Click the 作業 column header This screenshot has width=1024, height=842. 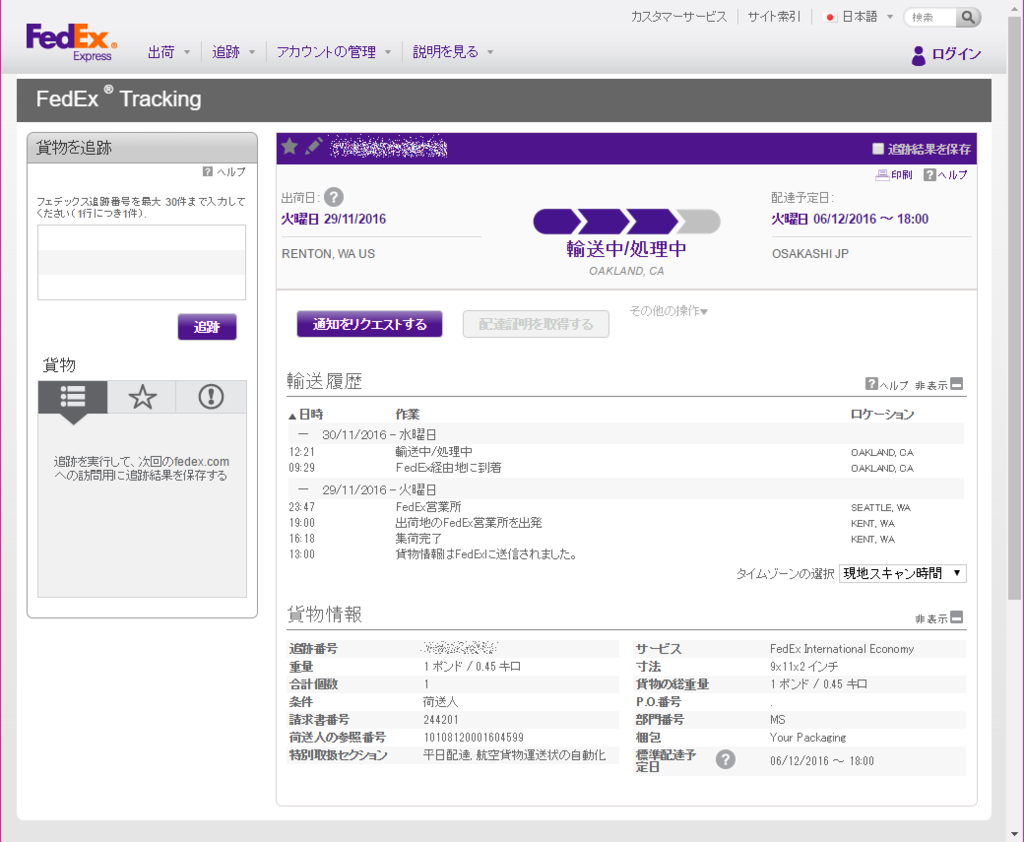pos(408,414)
